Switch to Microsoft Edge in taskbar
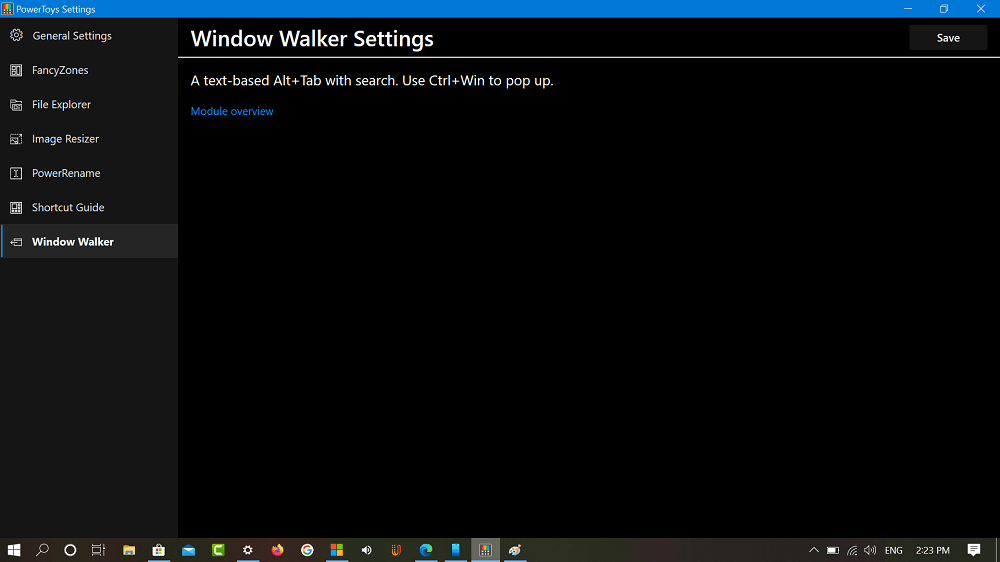 [x=426, y=550]
